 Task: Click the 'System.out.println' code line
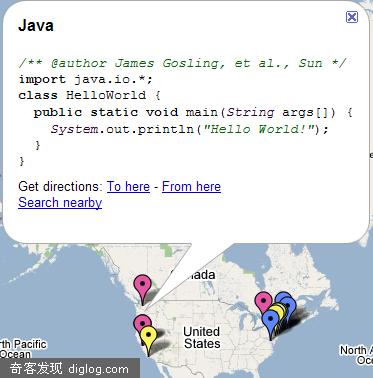(x=189, y=129)
